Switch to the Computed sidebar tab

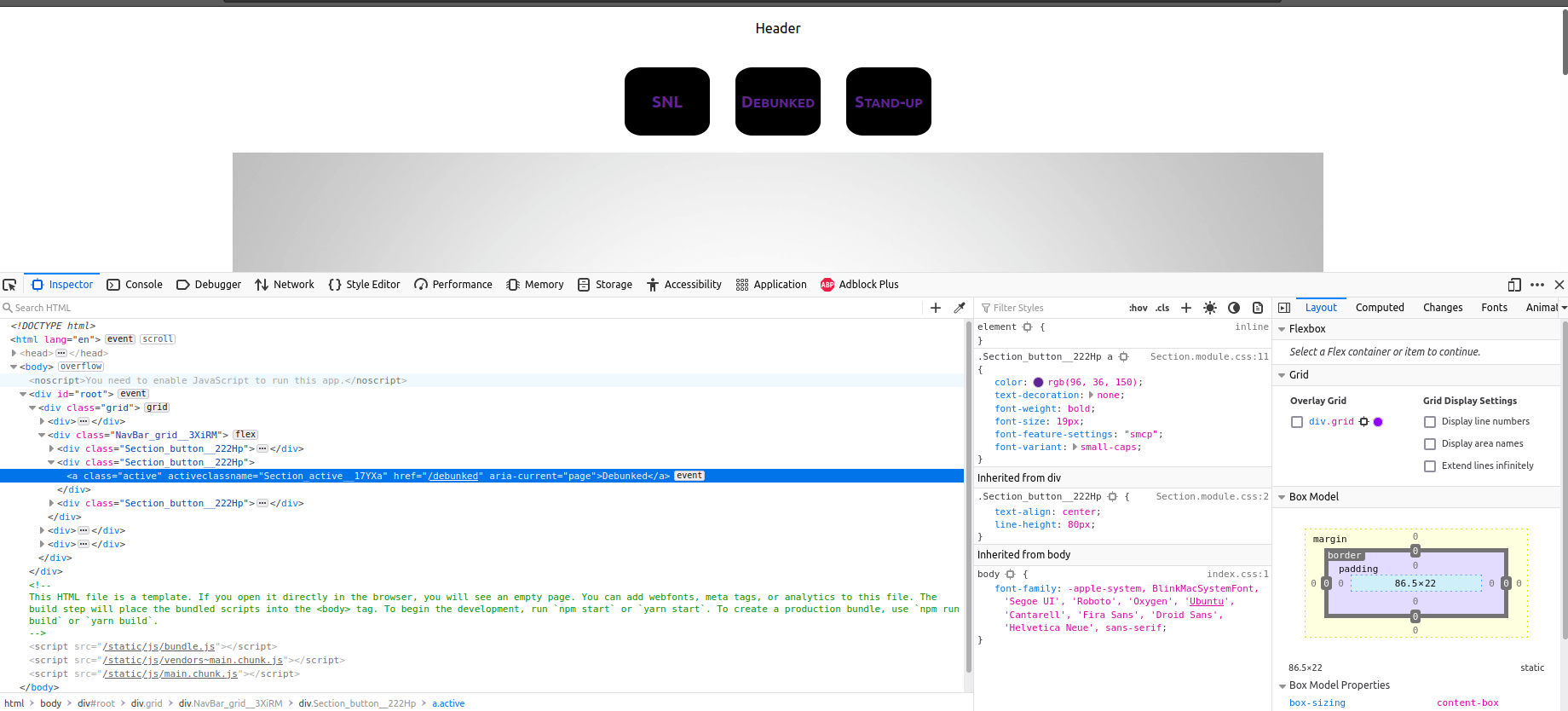[1380, 308]
